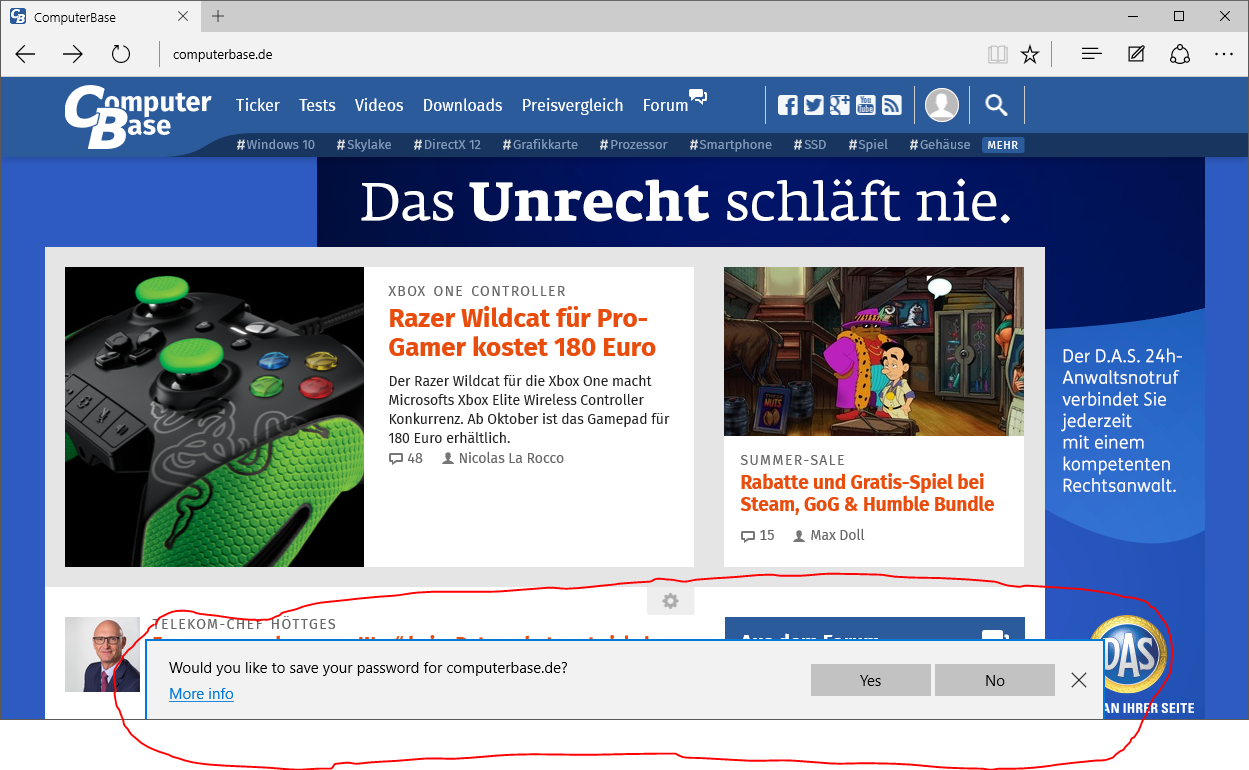Viewport: 1249px width, 770px height.
Task: Open site search magnifier icon
Action: (x=996, y=105)
